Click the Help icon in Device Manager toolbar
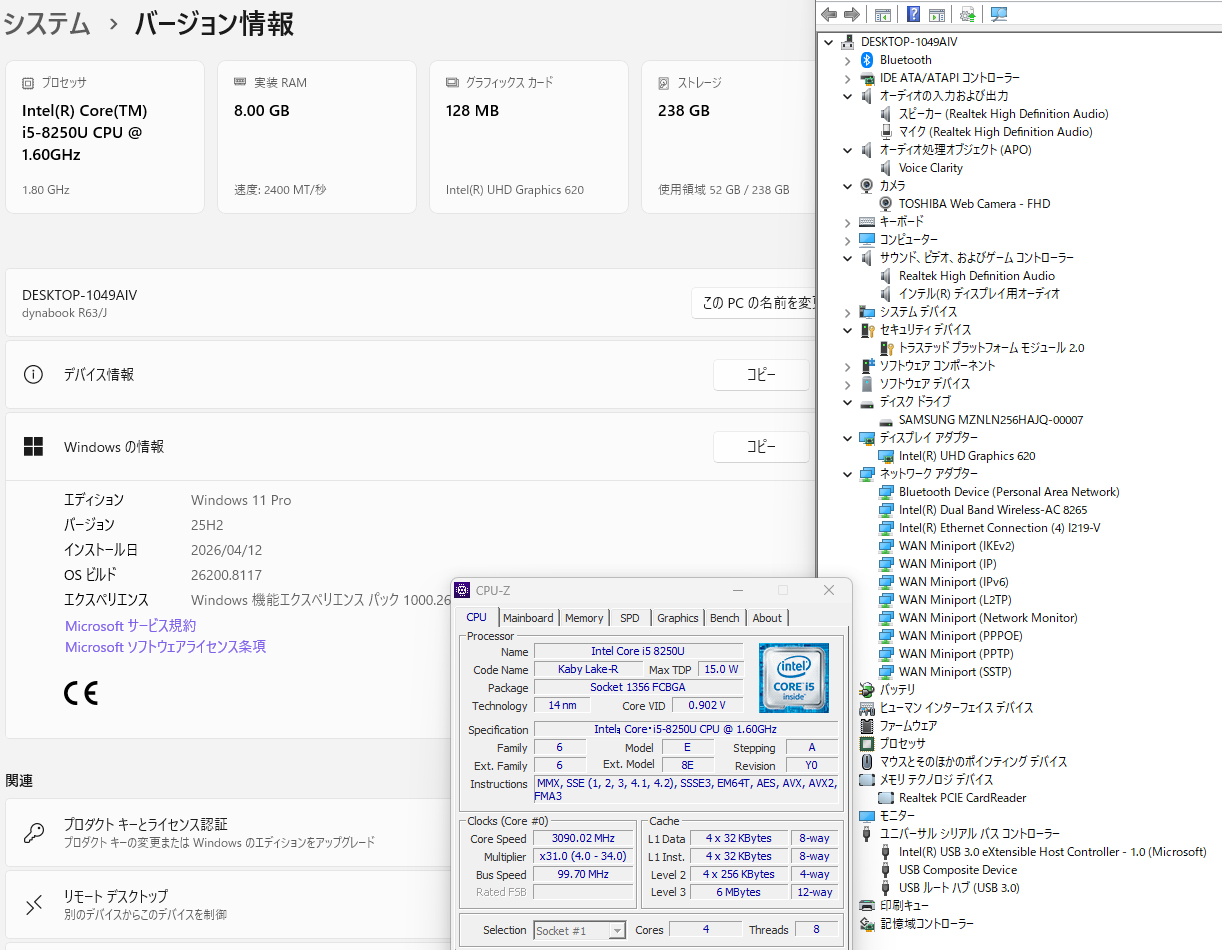Viewport: 1222px width, 950px height. [913, 14]
